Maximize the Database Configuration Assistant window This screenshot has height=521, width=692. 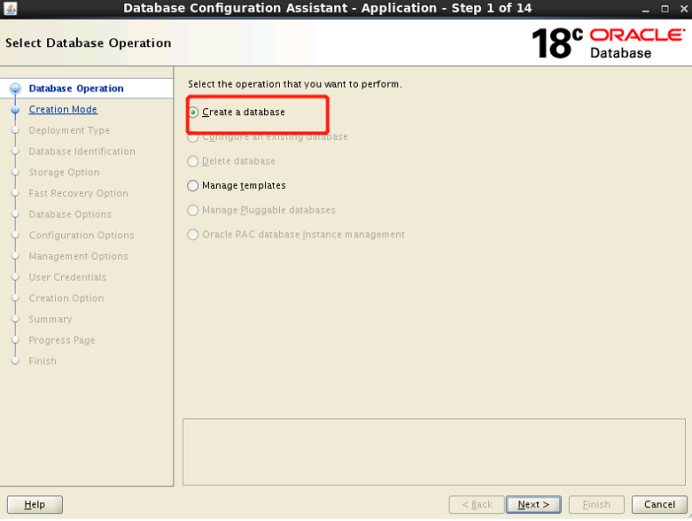tap(665, 9)
